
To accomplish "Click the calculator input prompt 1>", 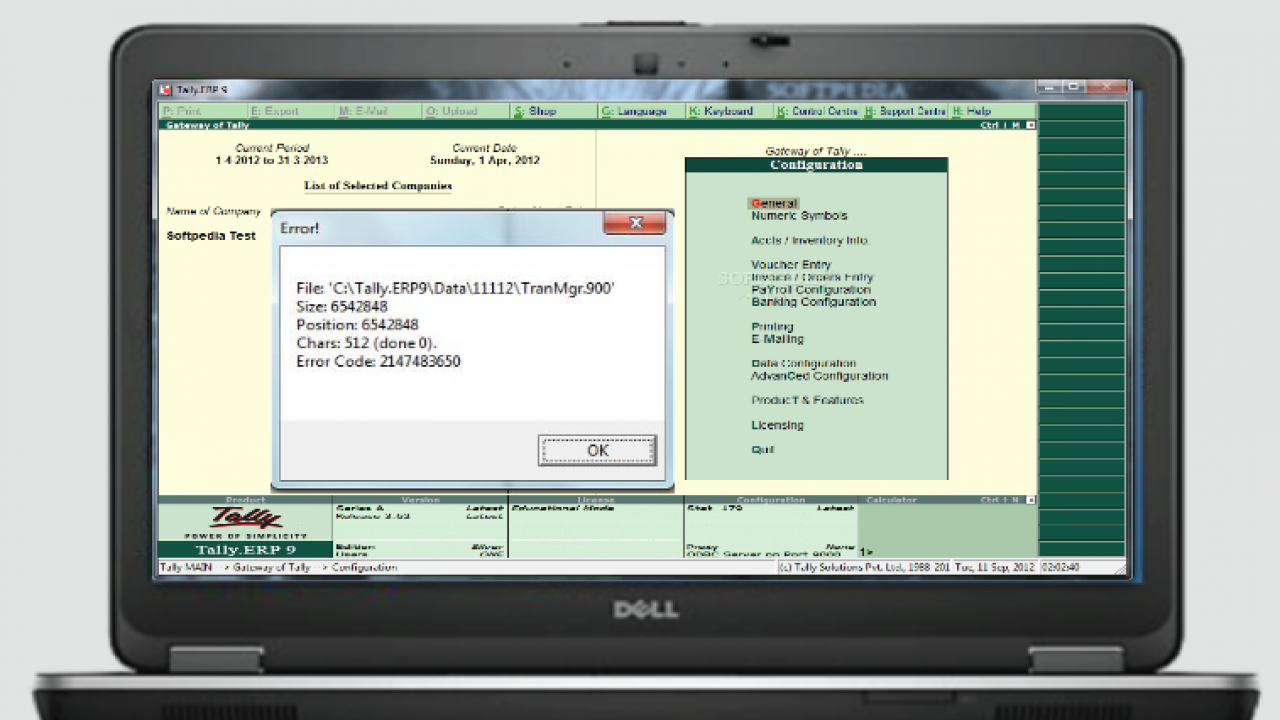I will tap(866, 551).
